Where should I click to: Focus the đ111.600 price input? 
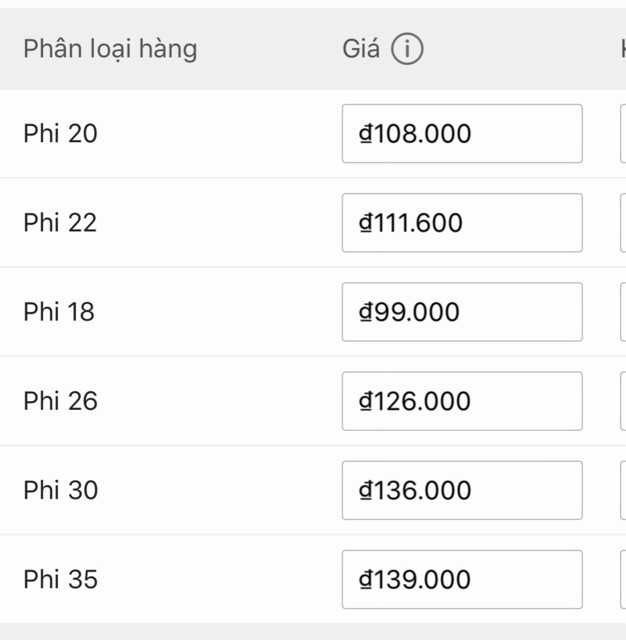[x=462, y=222]
